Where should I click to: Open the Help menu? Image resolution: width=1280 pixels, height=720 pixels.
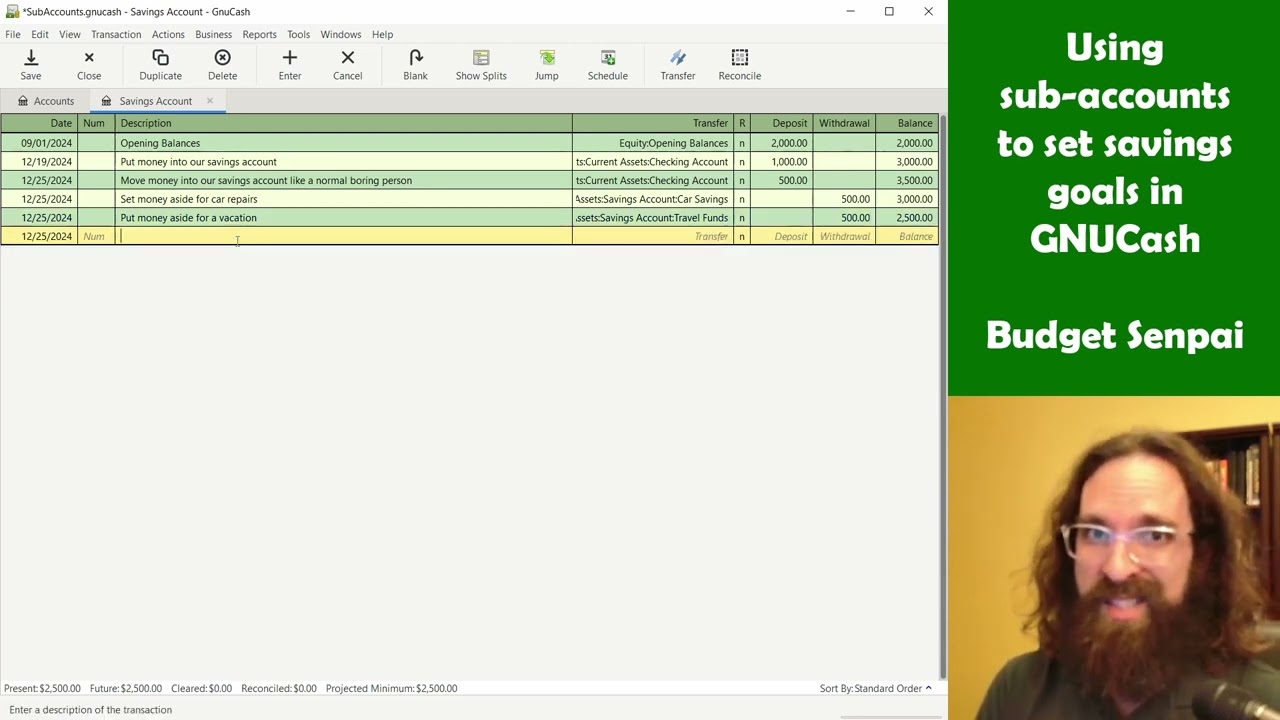382,34
